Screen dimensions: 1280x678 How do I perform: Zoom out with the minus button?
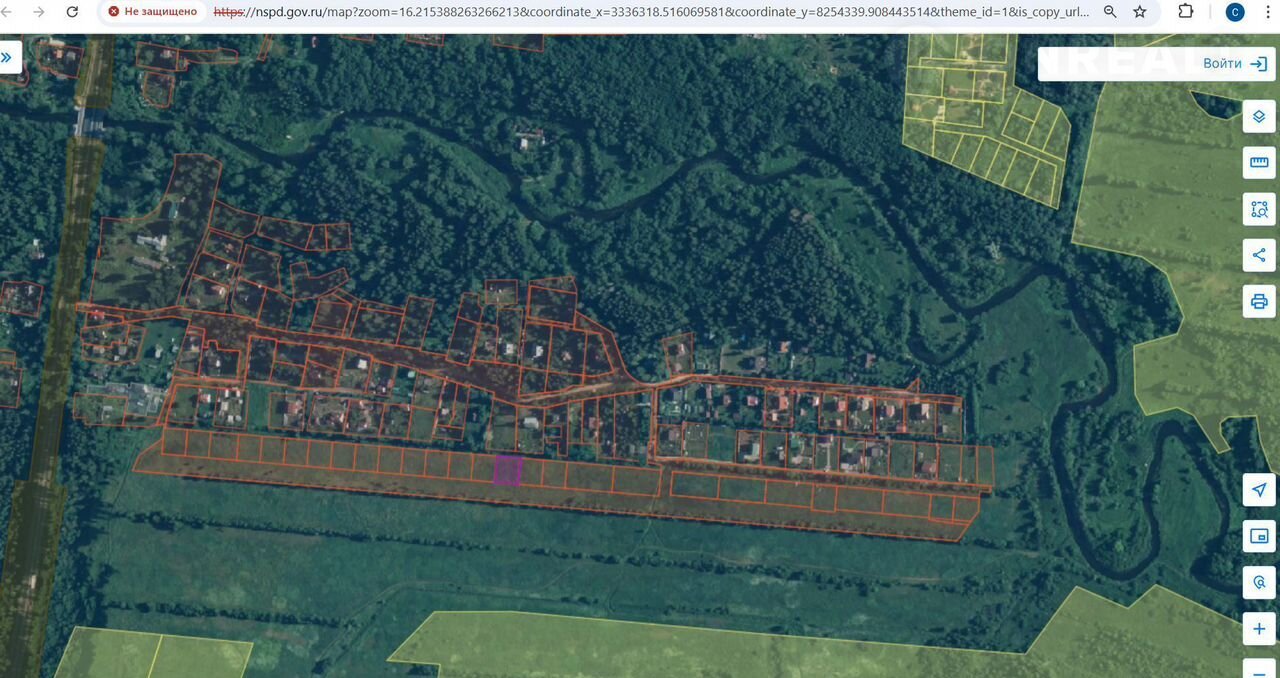pyautogui.click(x=1259, y=668)
